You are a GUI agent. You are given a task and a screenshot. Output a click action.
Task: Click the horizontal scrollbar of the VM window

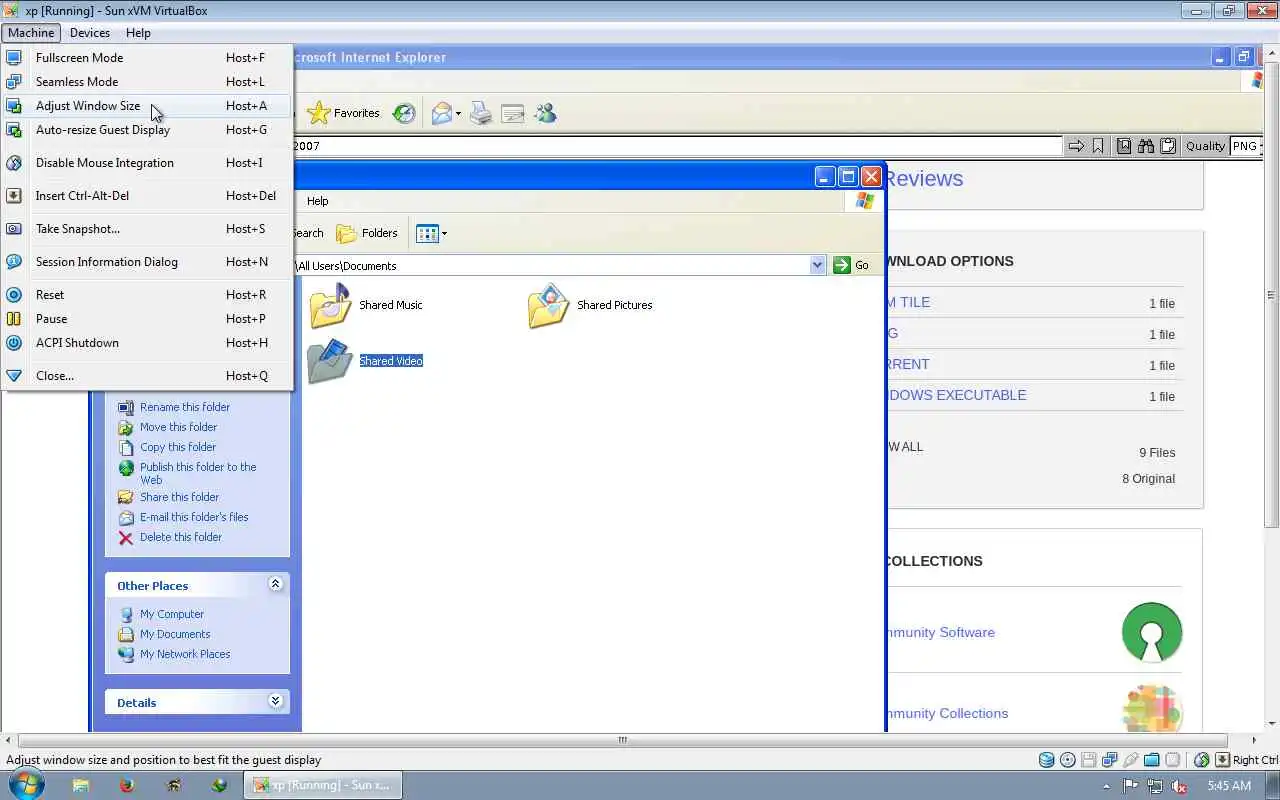[x=622, y=740]
